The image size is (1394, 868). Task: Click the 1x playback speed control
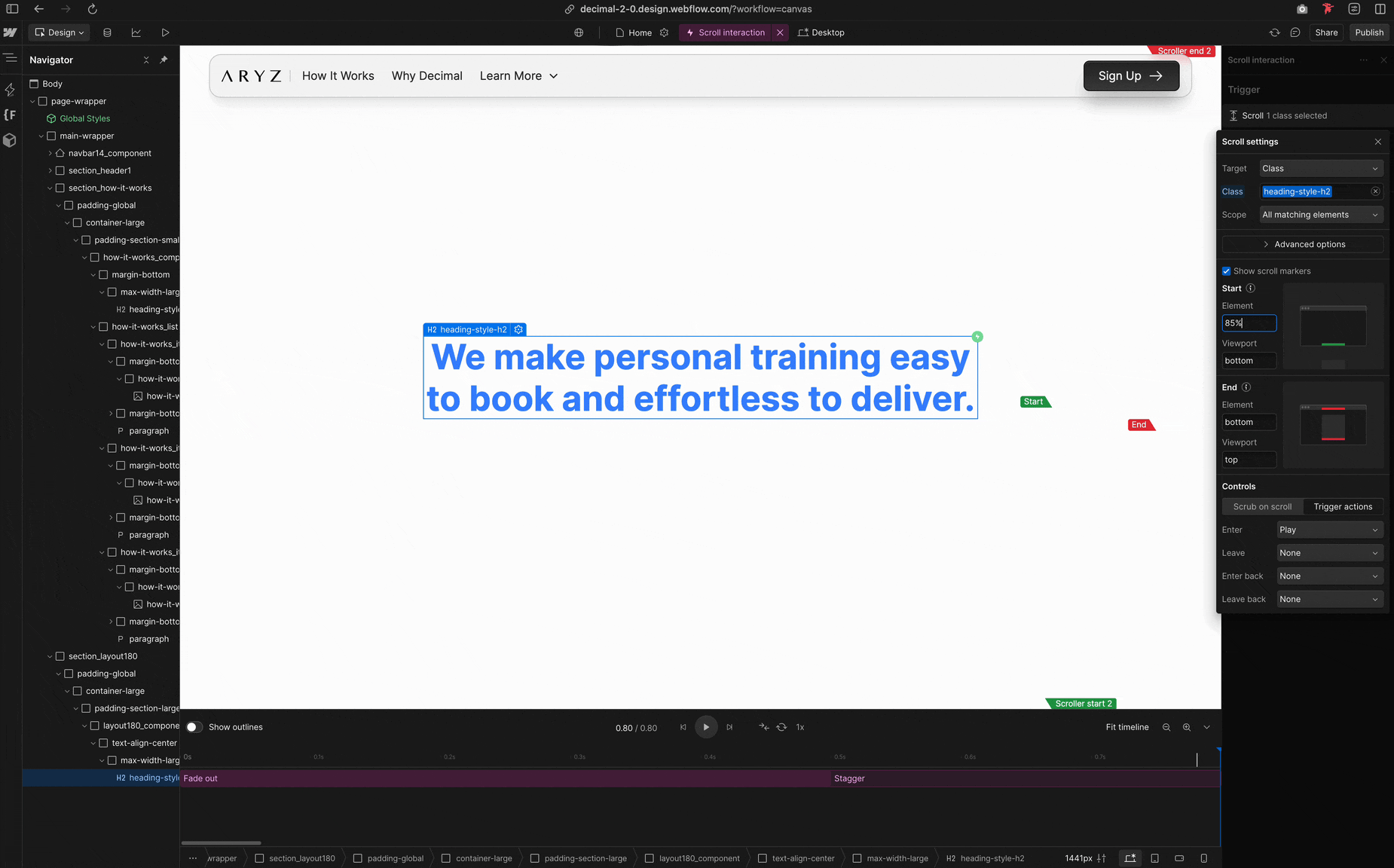point(800,727)
